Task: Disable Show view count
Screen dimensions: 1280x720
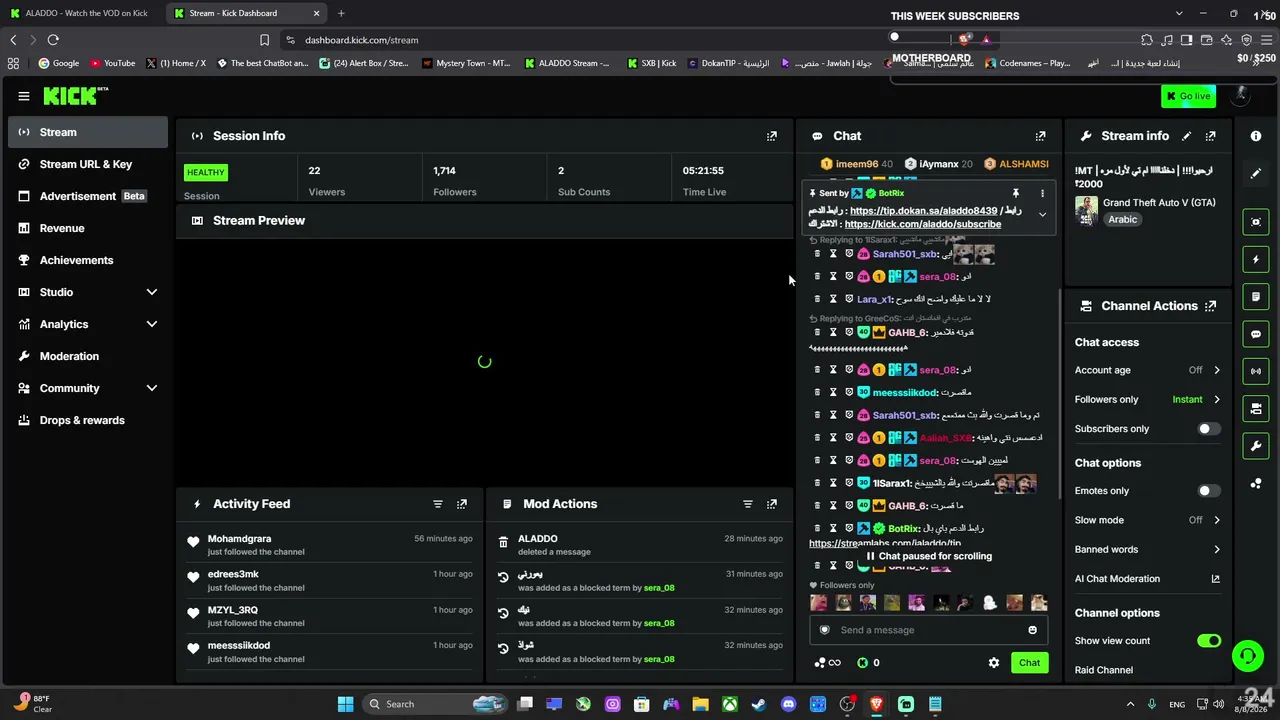Action: point(1209,641)
